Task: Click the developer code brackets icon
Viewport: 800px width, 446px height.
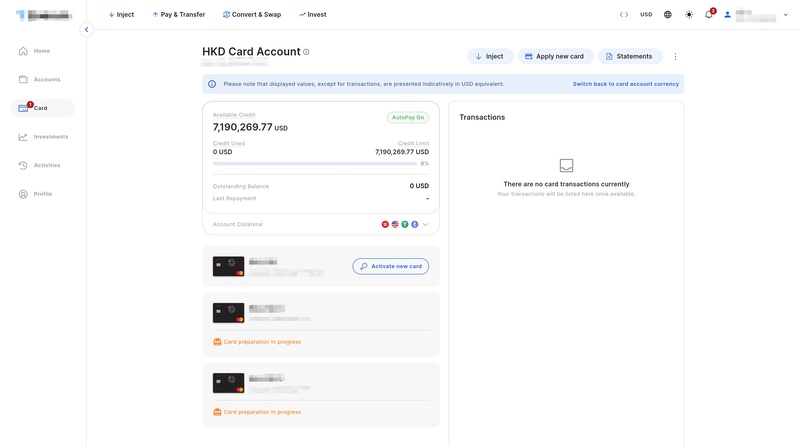Action: pyautogui.click(x=623, y=14)
